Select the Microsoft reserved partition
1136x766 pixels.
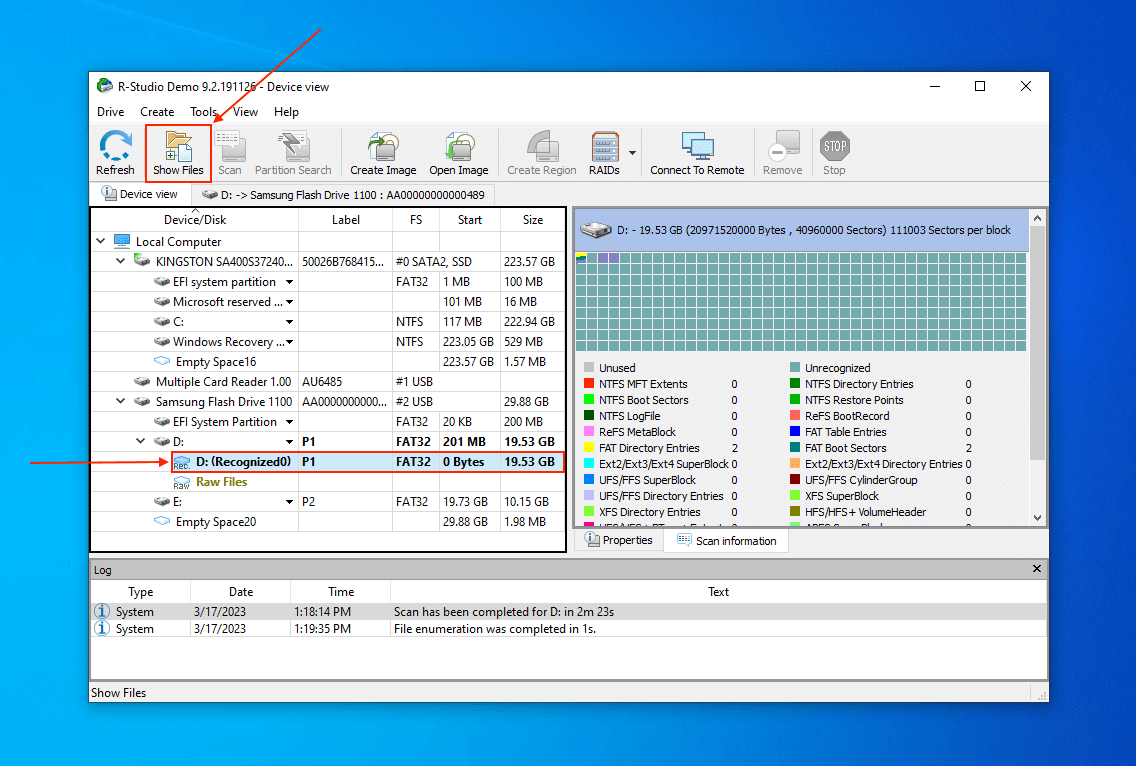328,301
